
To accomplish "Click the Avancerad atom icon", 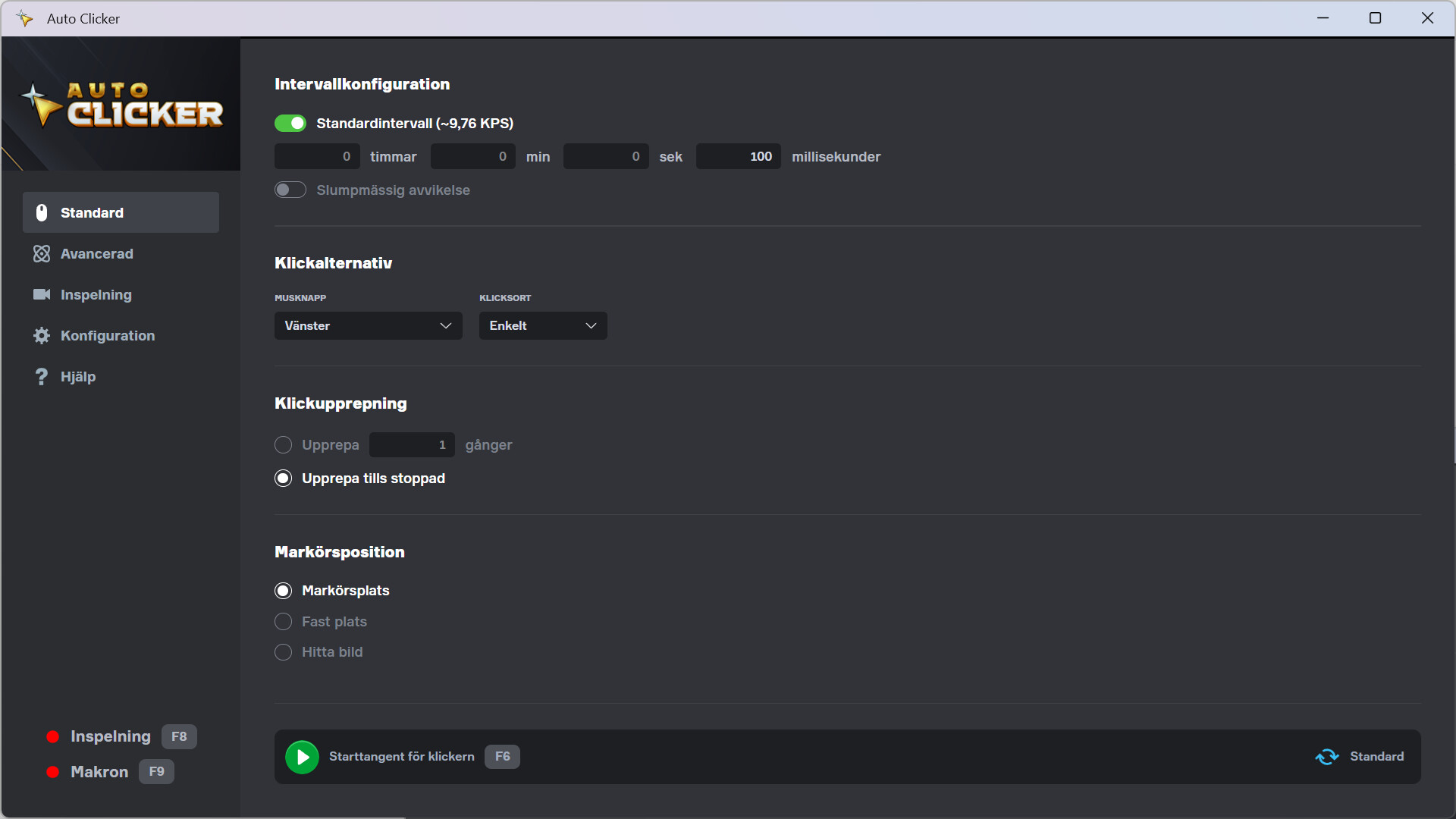I will tap(42, 254).
